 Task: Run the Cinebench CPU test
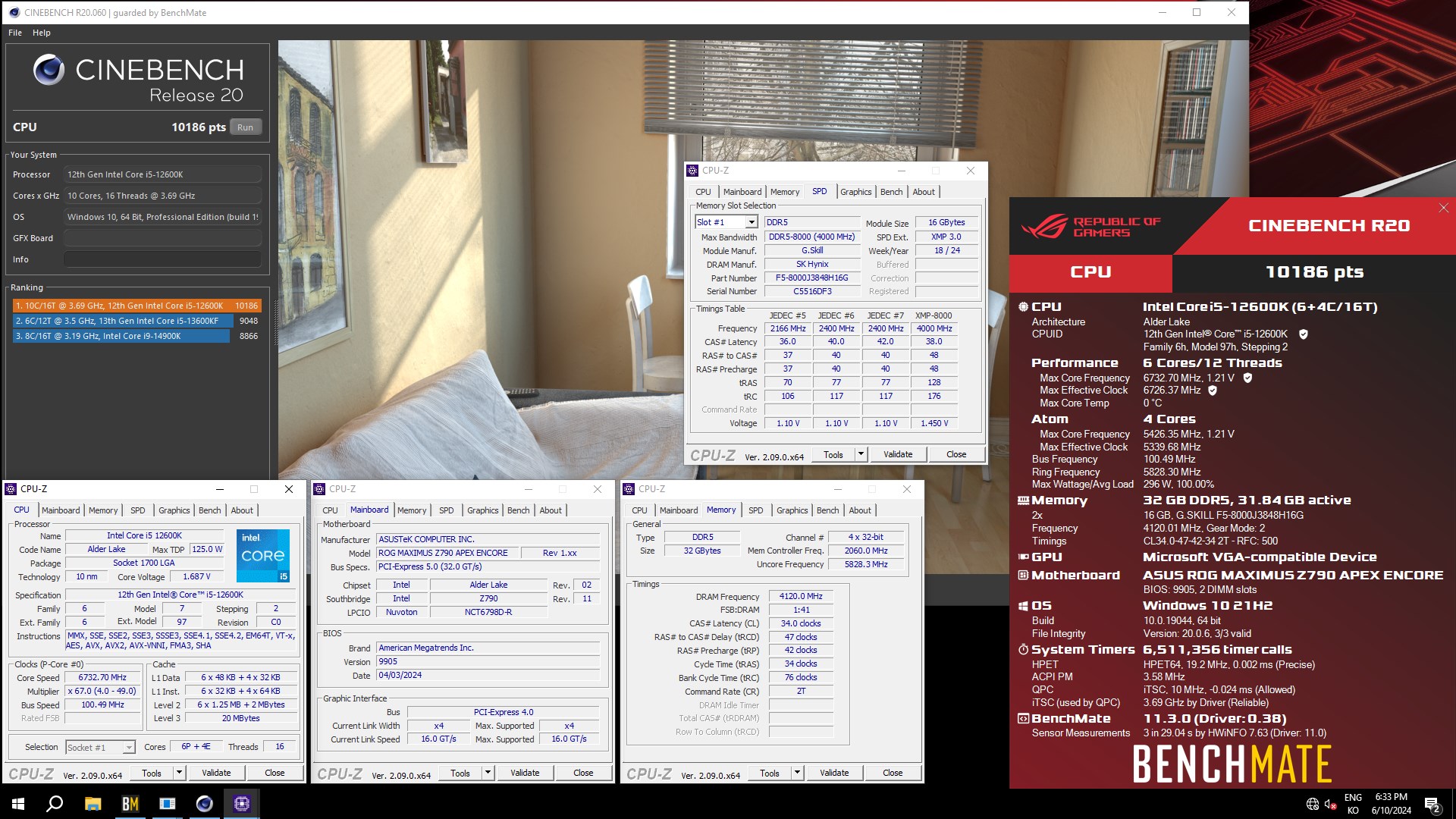(x=245, y=127)
